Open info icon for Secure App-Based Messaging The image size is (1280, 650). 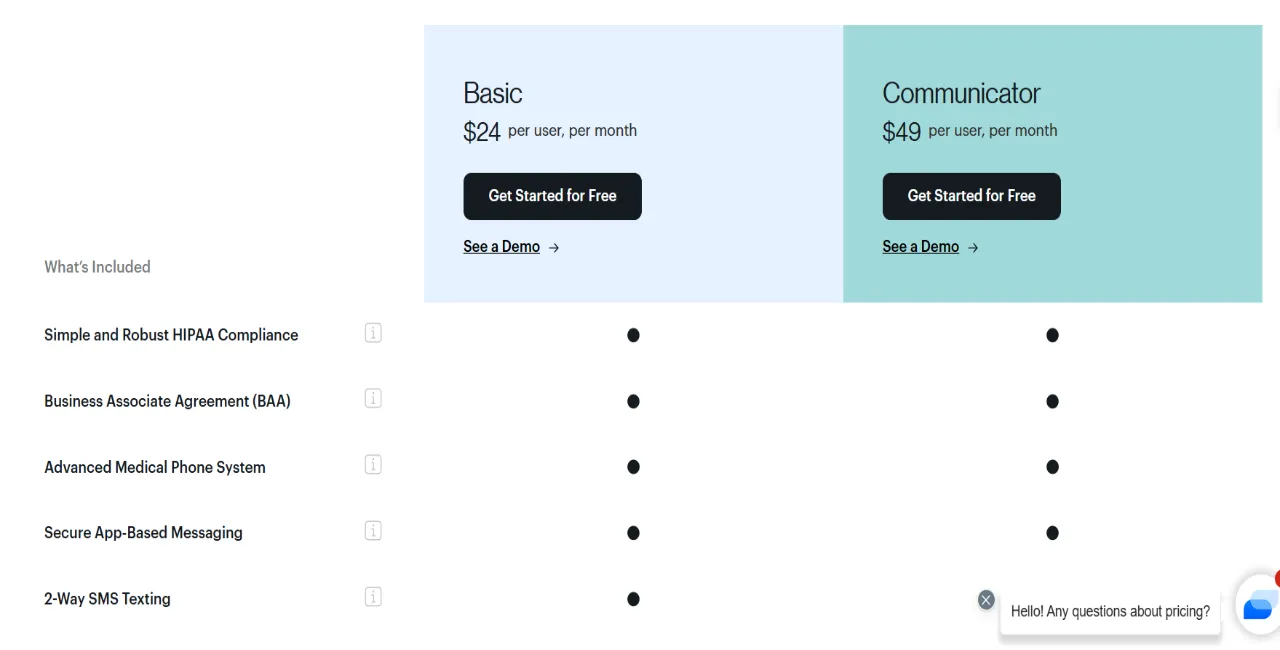click(x=373, y=531)
